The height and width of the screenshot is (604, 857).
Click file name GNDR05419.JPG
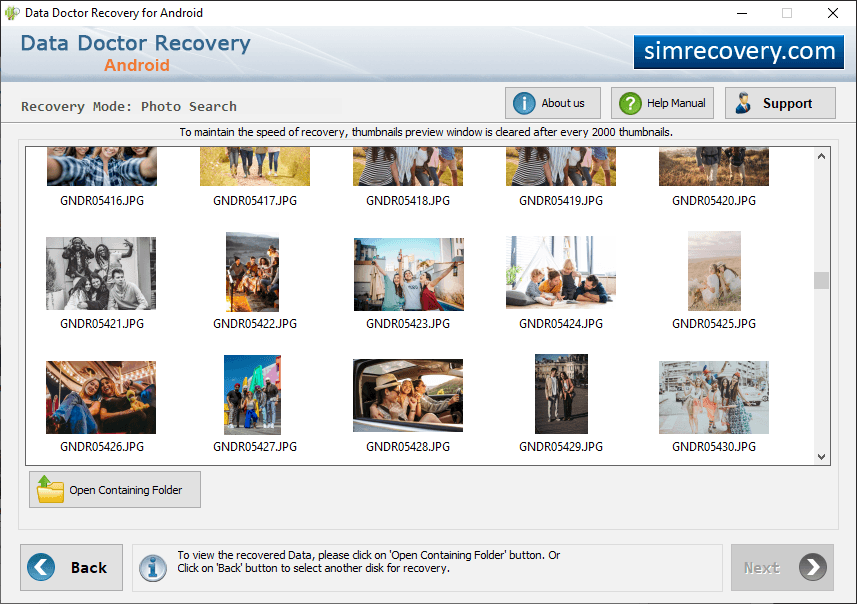coord(561,201)
